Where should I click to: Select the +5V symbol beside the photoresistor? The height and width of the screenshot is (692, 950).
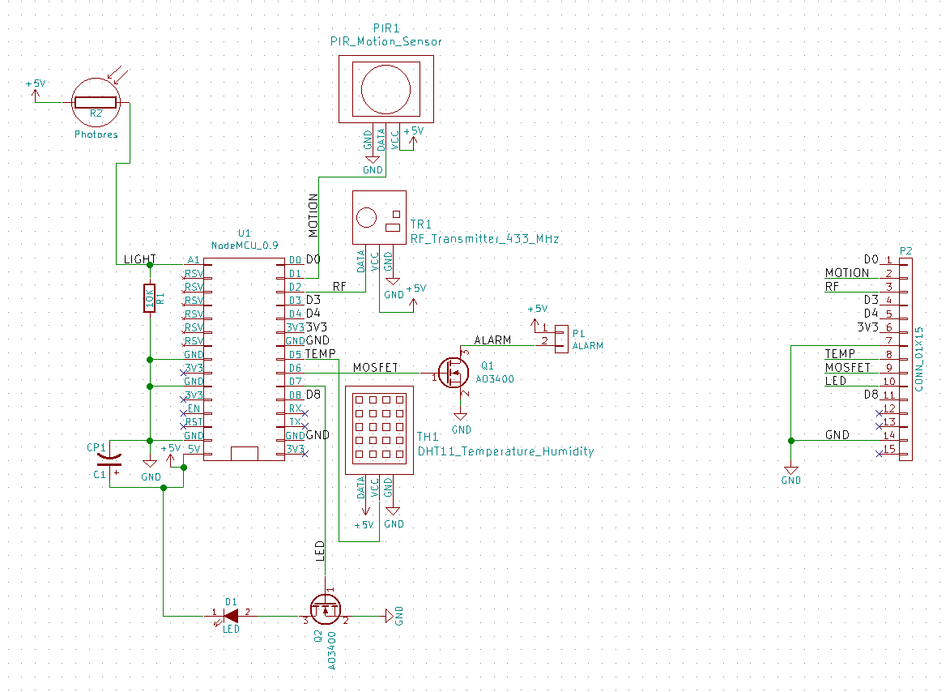(35, 90)
